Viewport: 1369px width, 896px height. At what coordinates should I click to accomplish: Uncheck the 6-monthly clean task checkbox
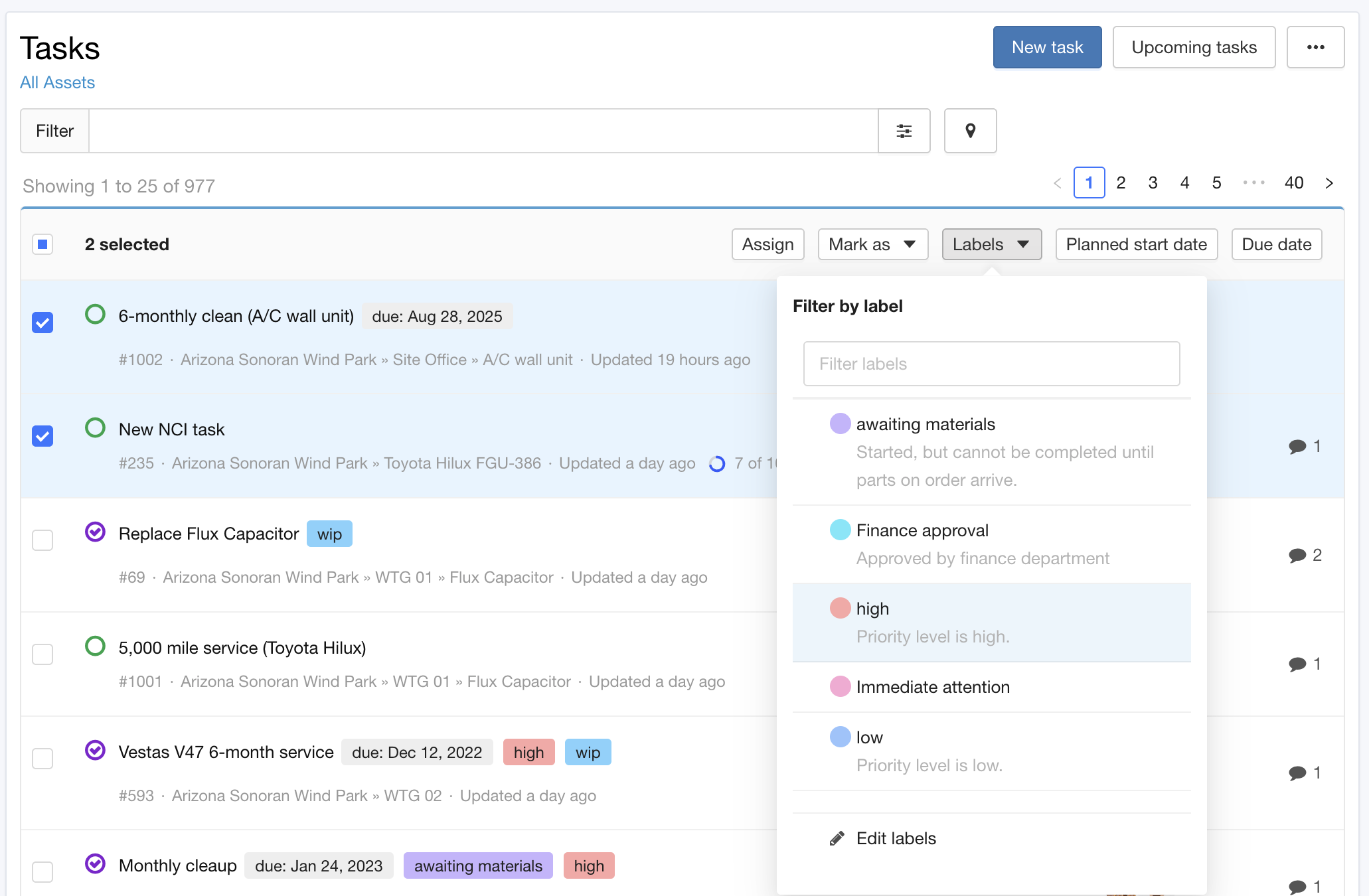[42, 323]
